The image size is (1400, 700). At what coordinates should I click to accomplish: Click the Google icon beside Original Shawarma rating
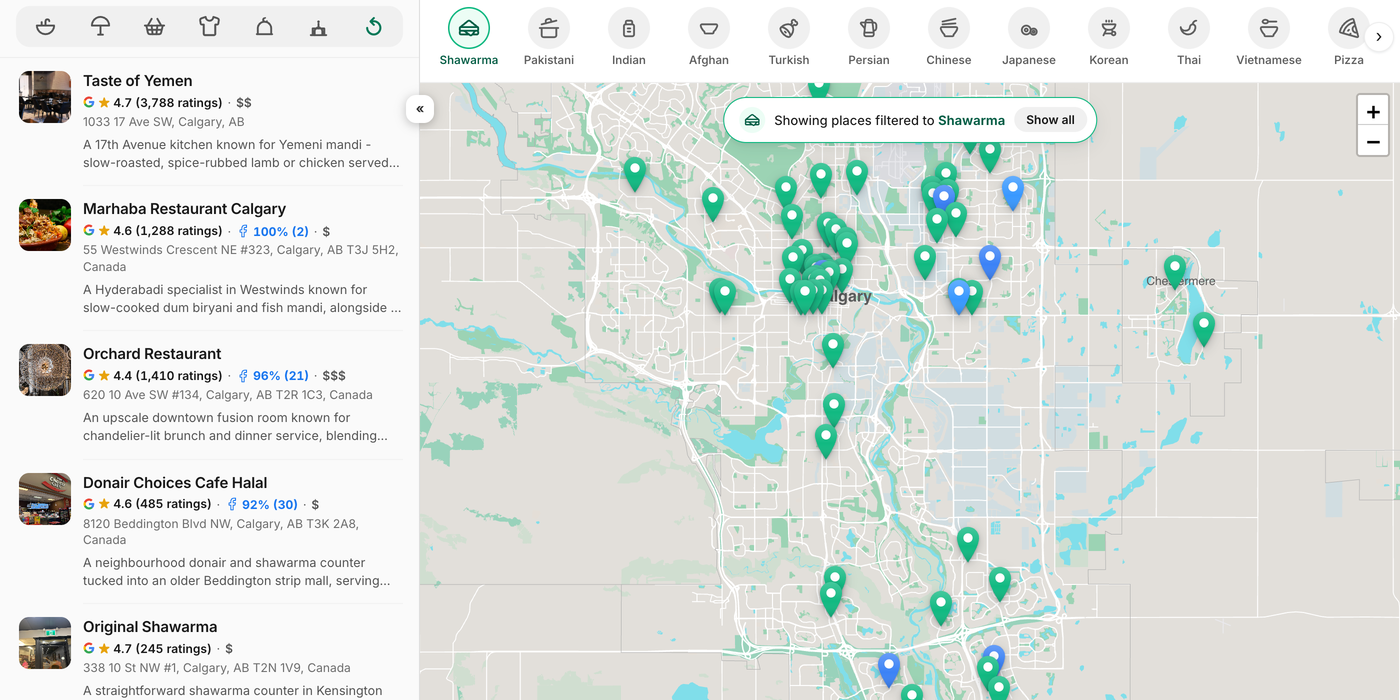(89, 649)
